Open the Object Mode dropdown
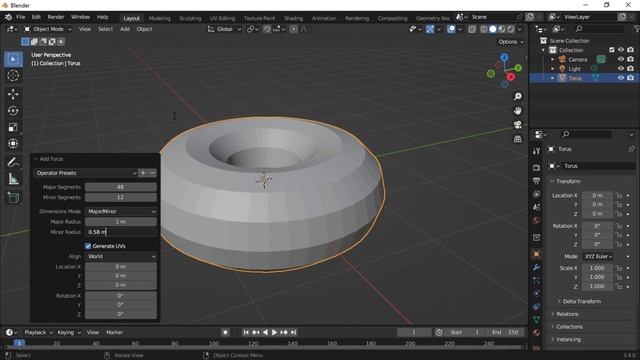640x360 pixels. tap(48, 29)
